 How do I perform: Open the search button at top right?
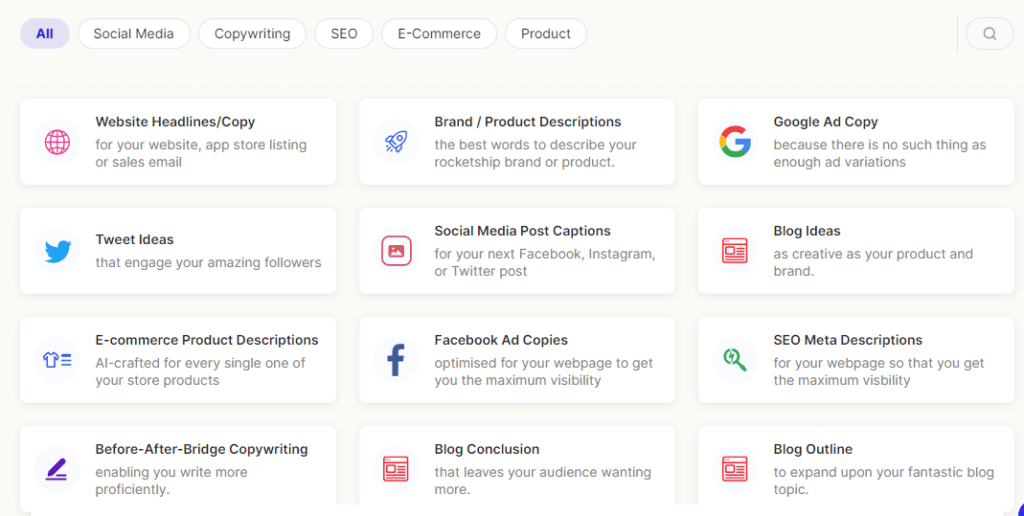click(x=989, y=33)
